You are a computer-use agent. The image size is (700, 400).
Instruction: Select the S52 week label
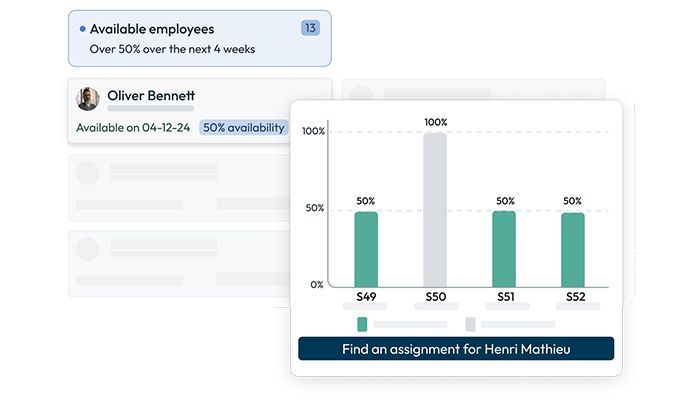(x=574, y=297)
